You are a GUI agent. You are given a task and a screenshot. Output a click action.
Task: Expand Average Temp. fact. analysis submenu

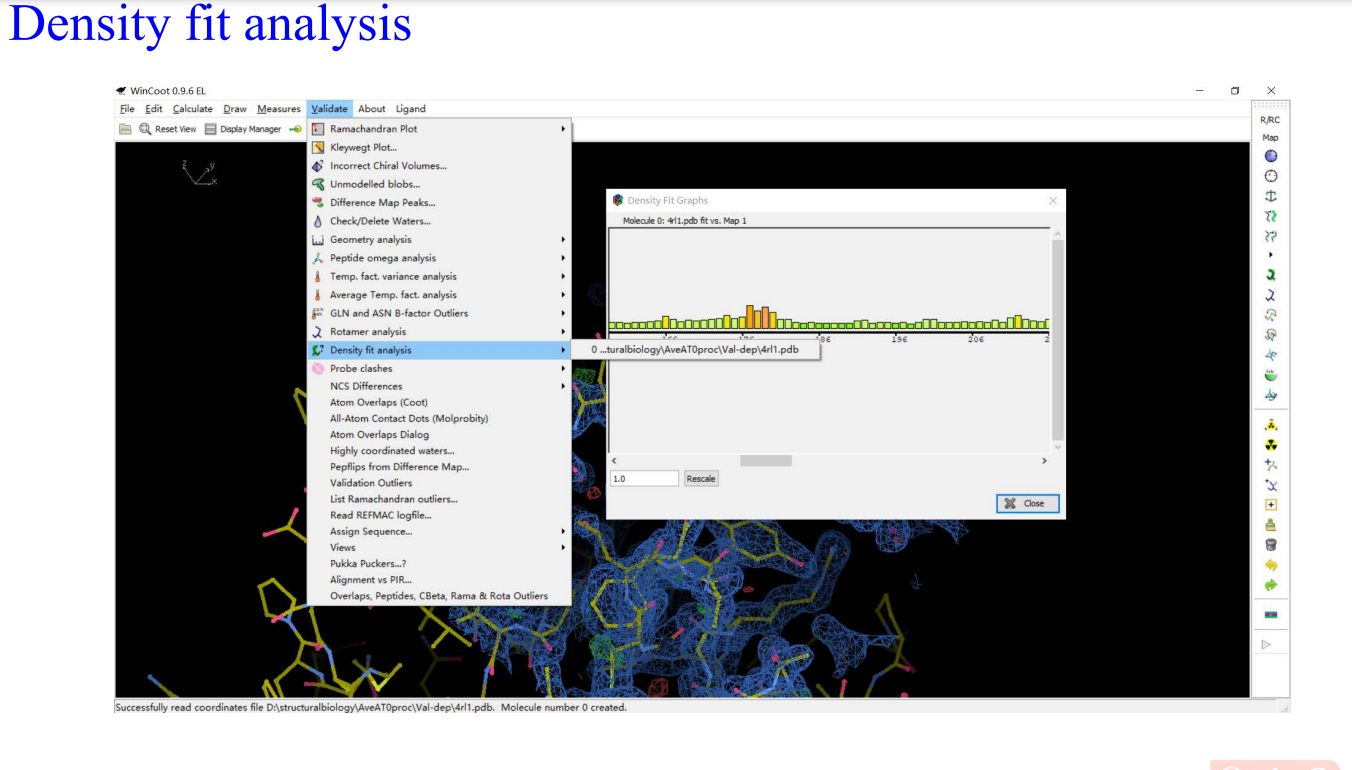(439, 295)
